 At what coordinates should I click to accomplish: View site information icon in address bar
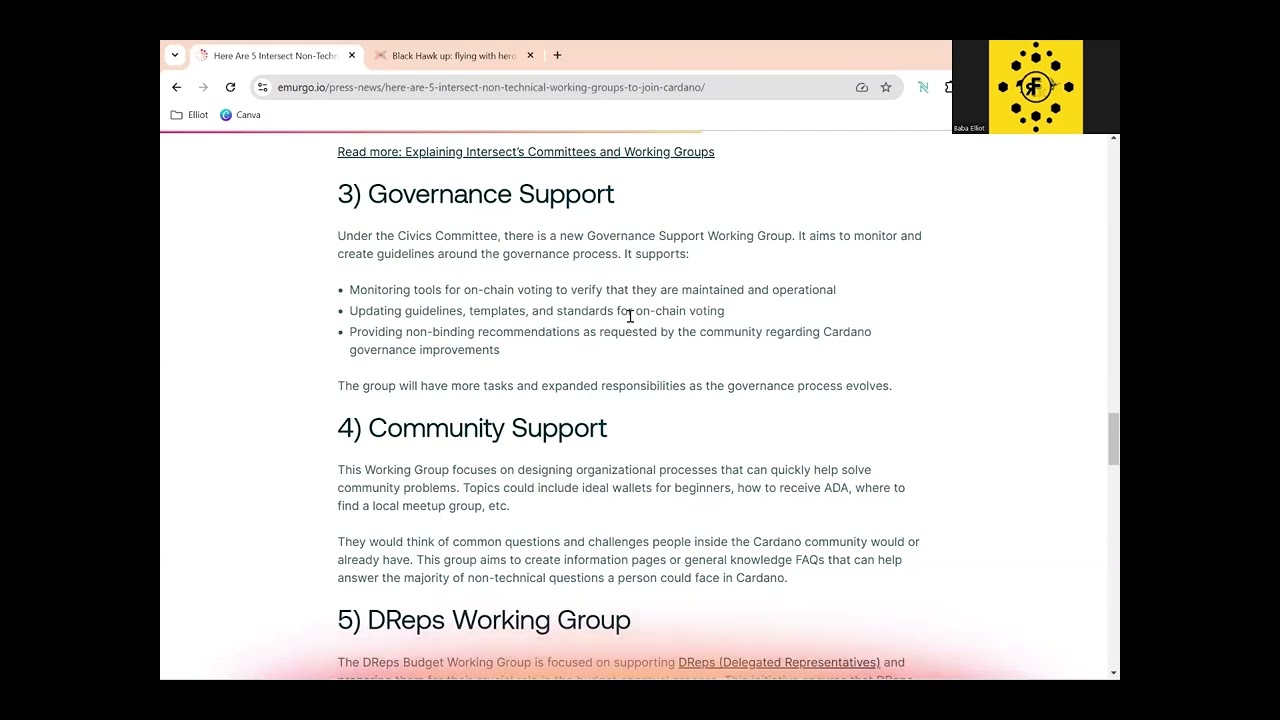[x=263, y=87]
